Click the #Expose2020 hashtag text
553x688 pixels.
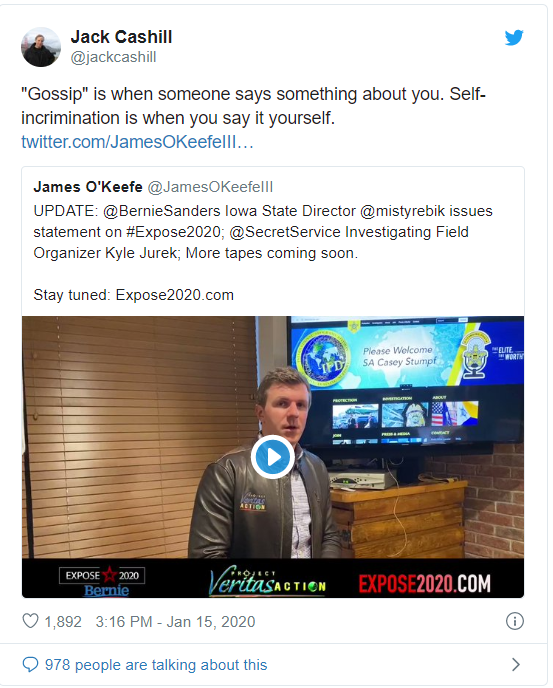point(175,232)
